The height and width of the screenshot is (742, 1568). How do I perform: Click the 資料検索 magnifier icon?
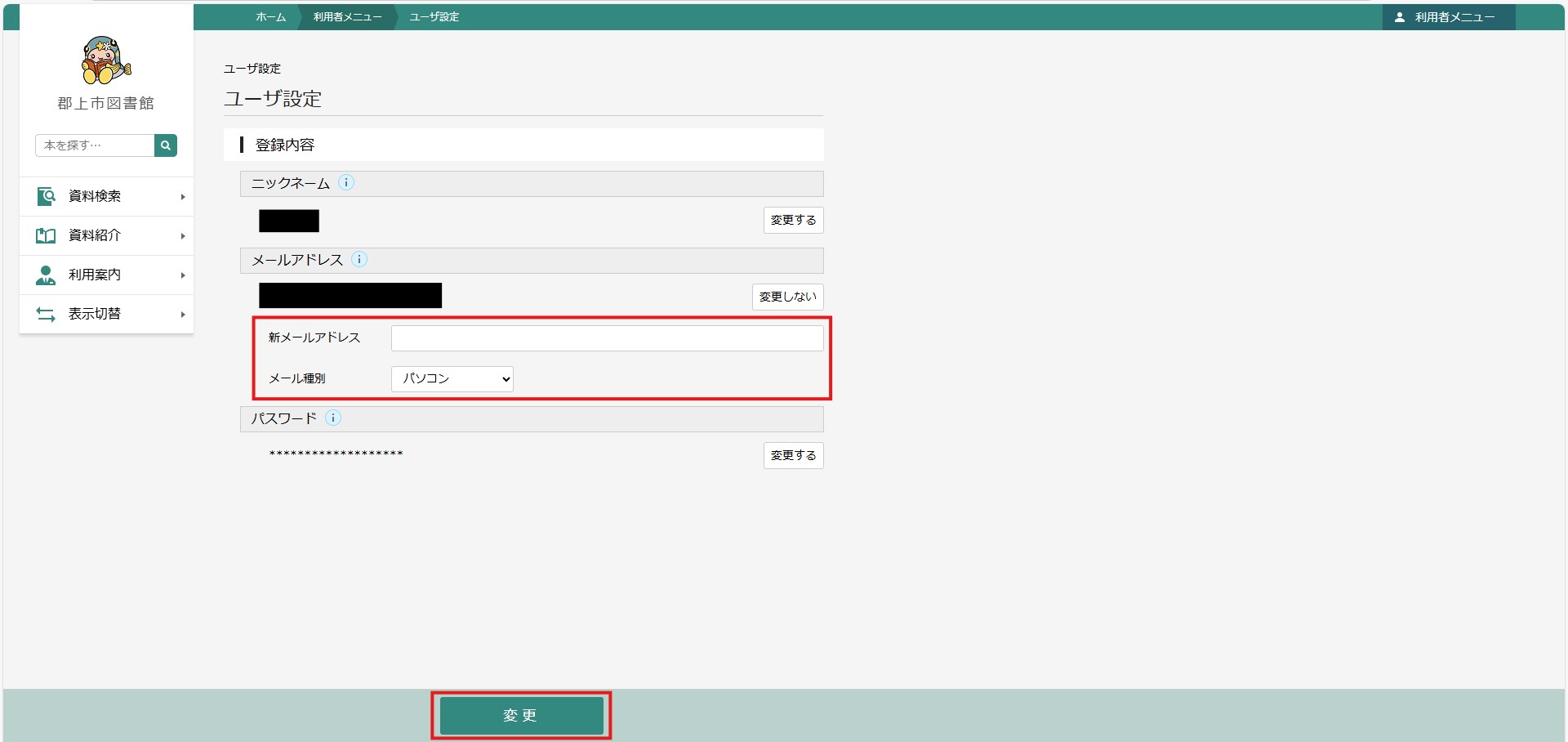tap(46, 196)
